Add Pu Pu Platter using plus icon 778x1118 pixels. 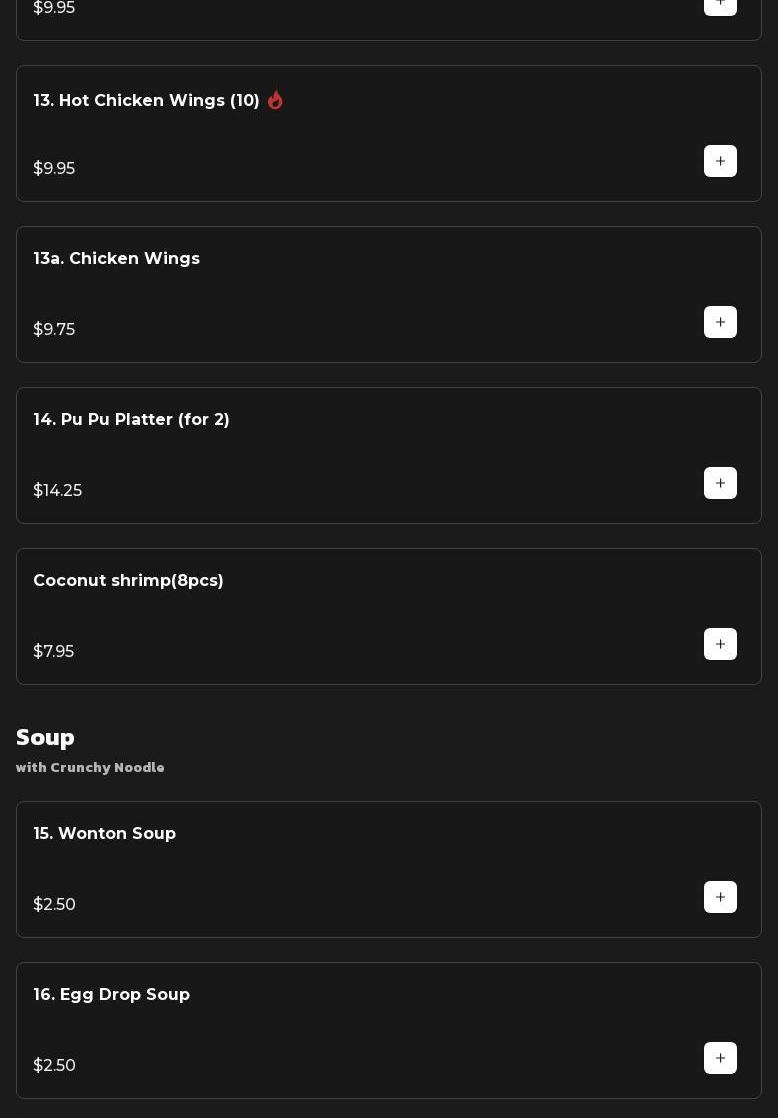click(x=720, y=483)
